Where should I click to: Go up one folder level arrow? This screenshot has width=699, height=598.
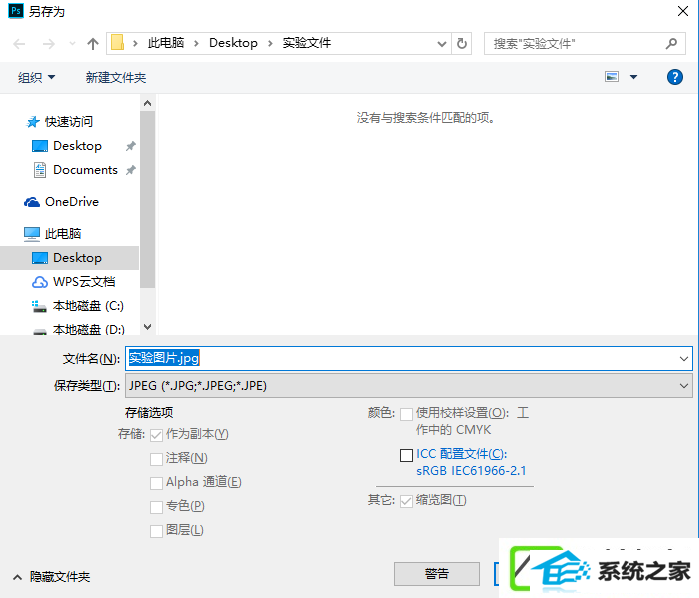pos(93,44)
